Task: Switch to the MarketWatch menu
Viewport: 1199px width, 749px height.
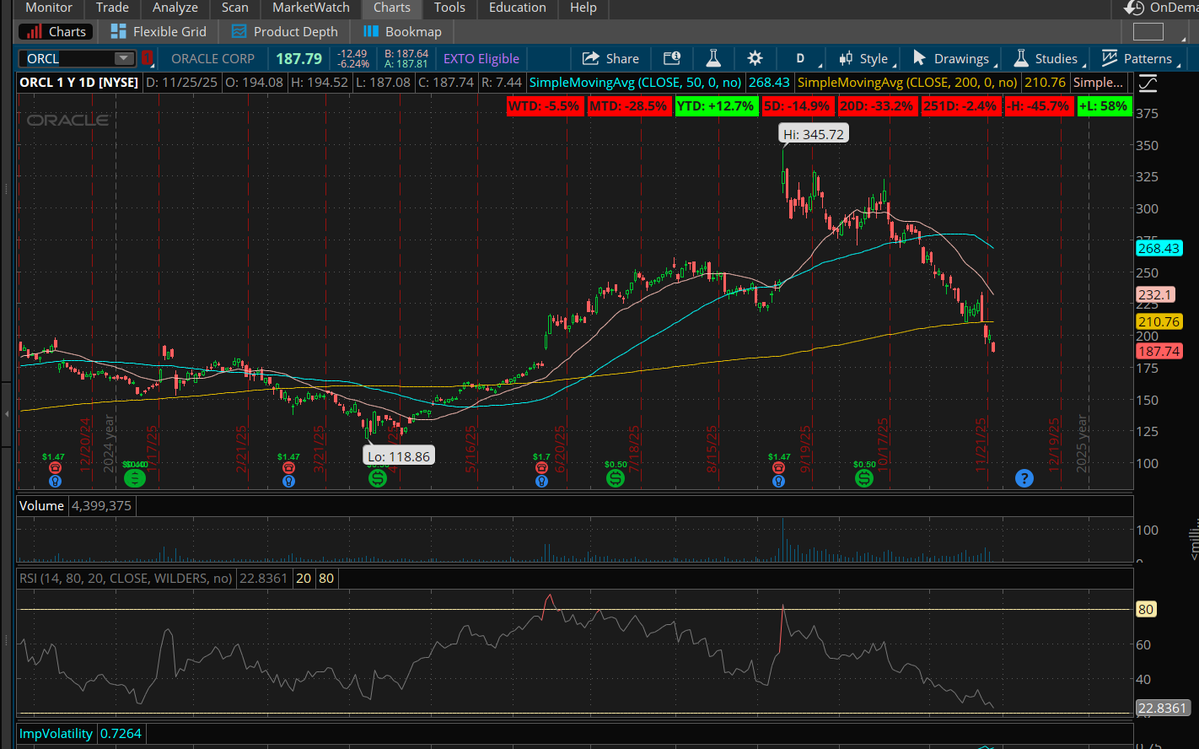Action: [310, 8]
